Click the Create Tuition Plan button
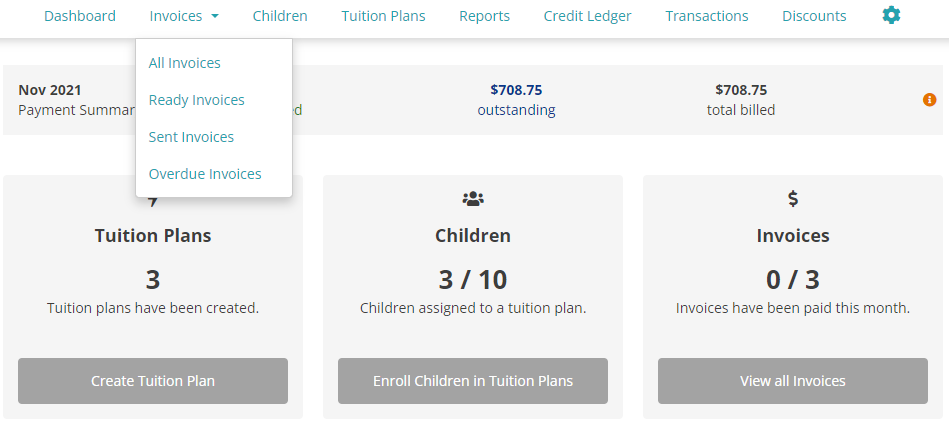Image resolution: width=949 pixels, height=426 pixels. coord(153,381)
